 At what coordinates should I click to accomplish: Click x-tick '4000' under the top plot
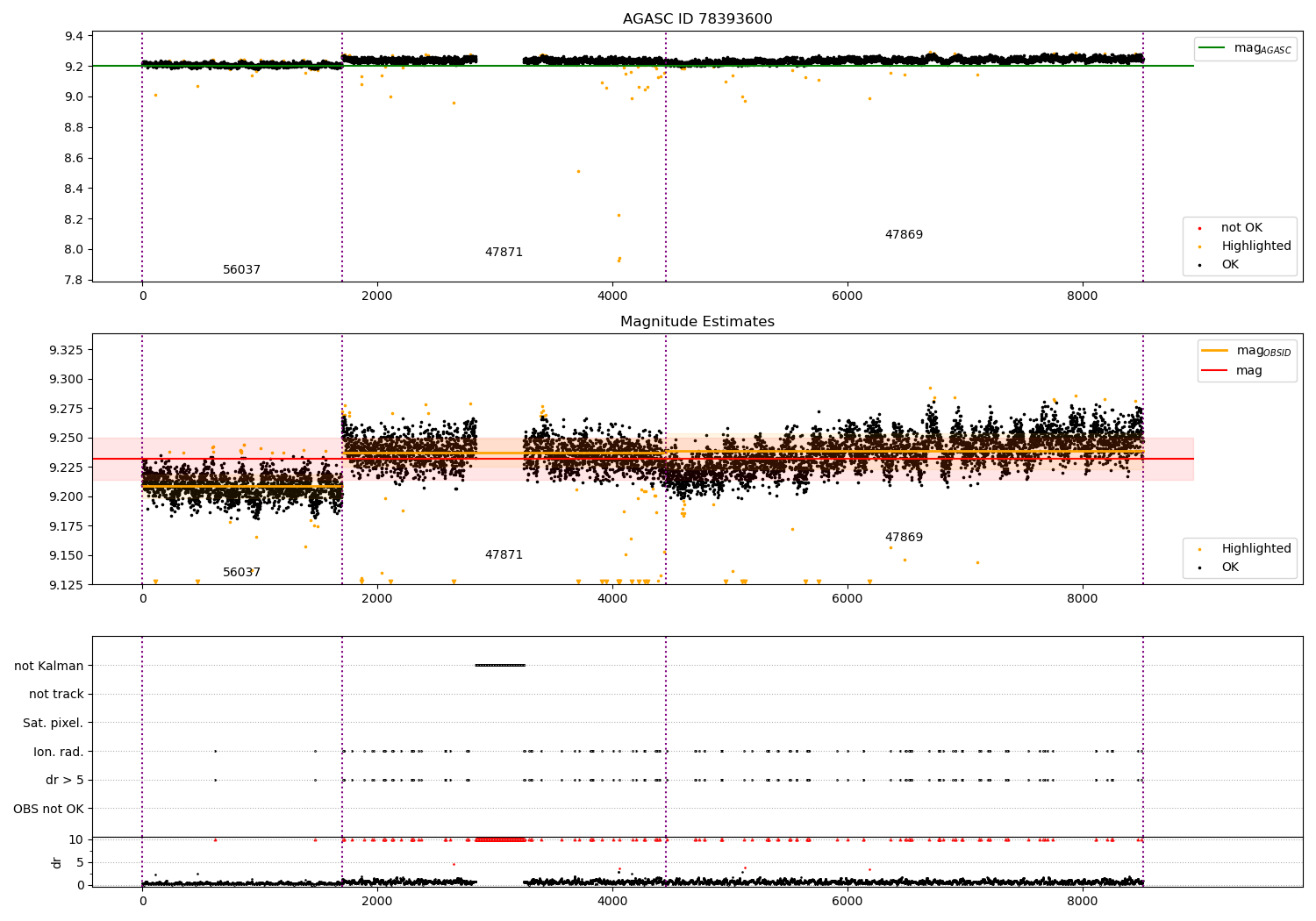tap(612, 296)
